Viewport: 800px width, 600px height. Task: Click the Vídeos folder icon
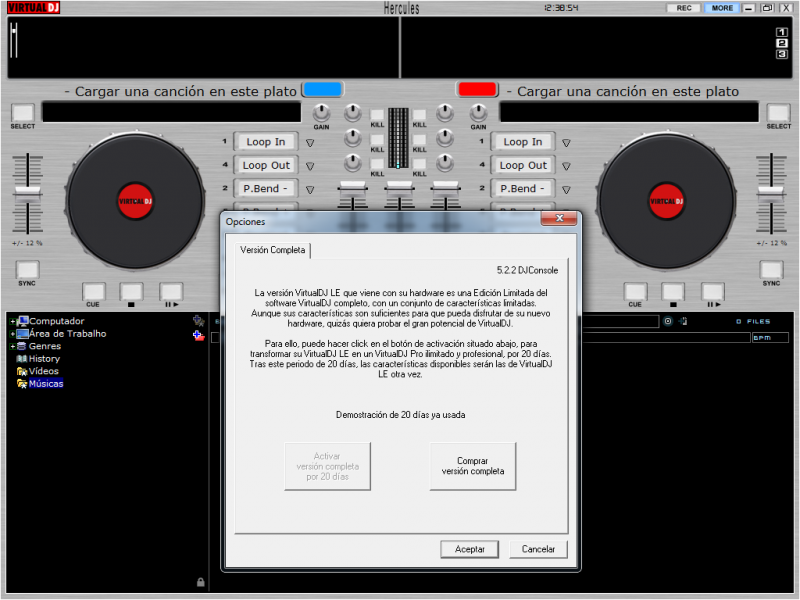pyautogui.click(x=22, y=371)
